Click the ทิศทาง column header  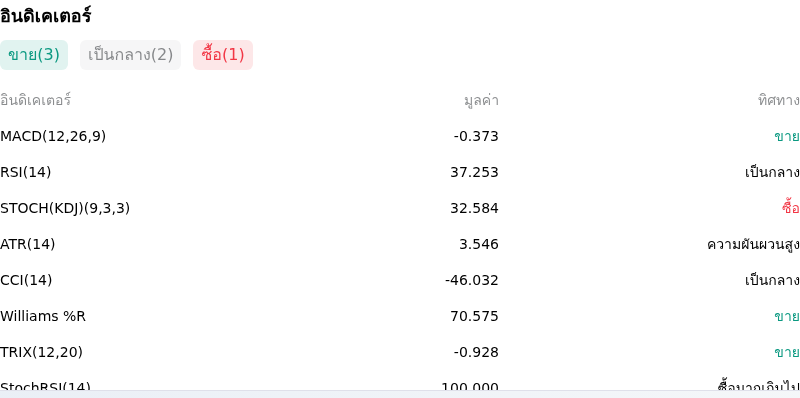779,101
